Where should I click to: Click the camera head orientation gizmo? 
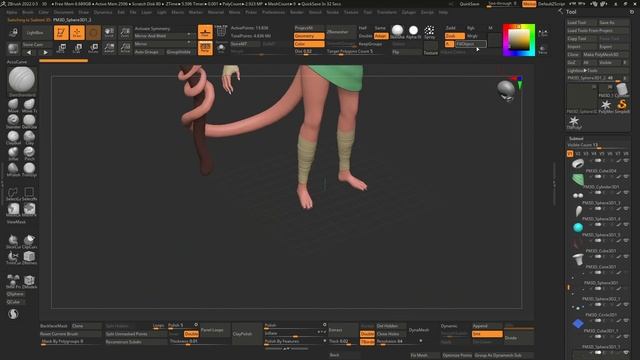click(506, 90)
